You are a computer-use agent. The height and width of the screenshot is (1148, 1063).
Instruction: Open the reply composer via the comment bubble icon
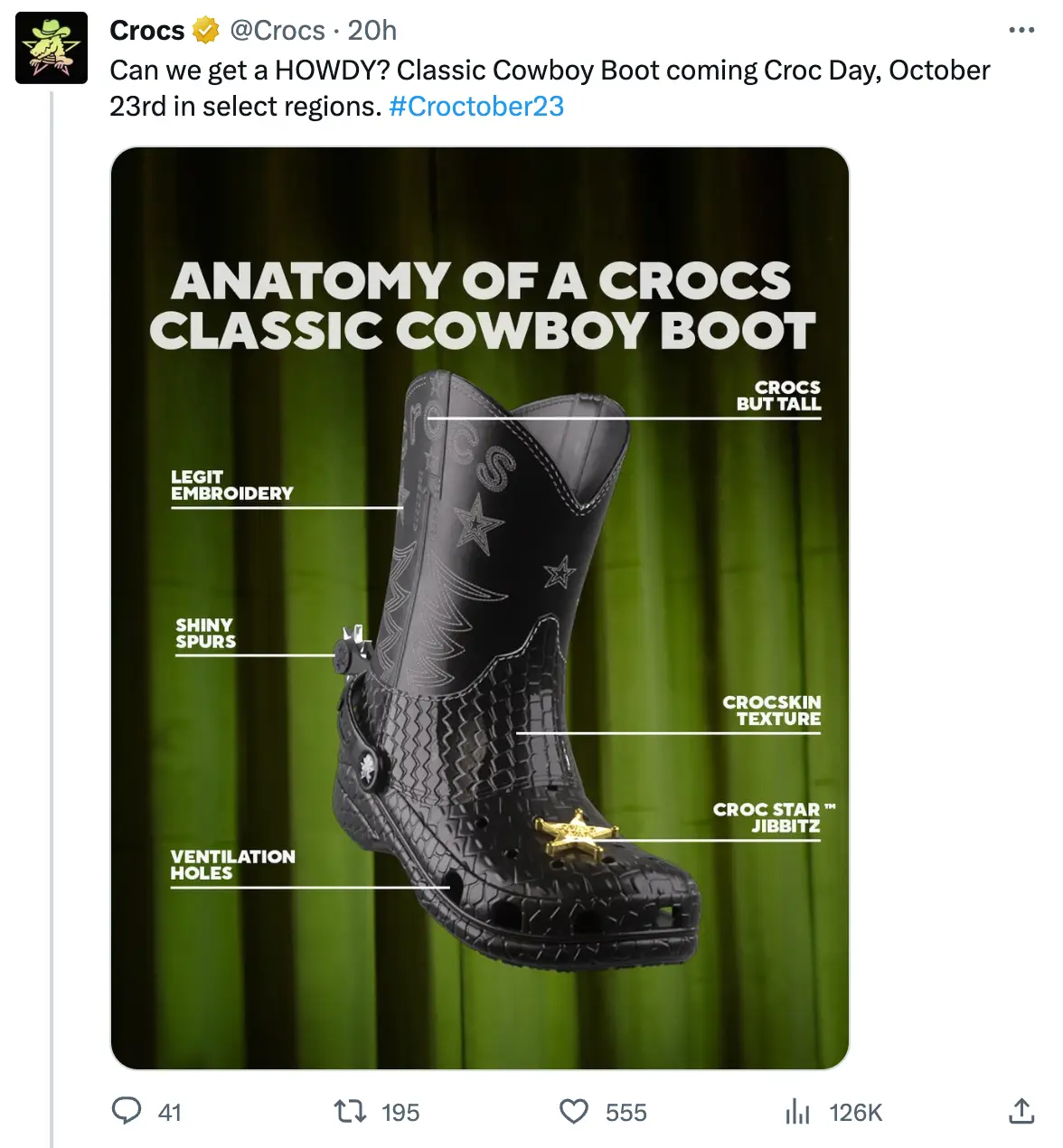(127, 1113)
